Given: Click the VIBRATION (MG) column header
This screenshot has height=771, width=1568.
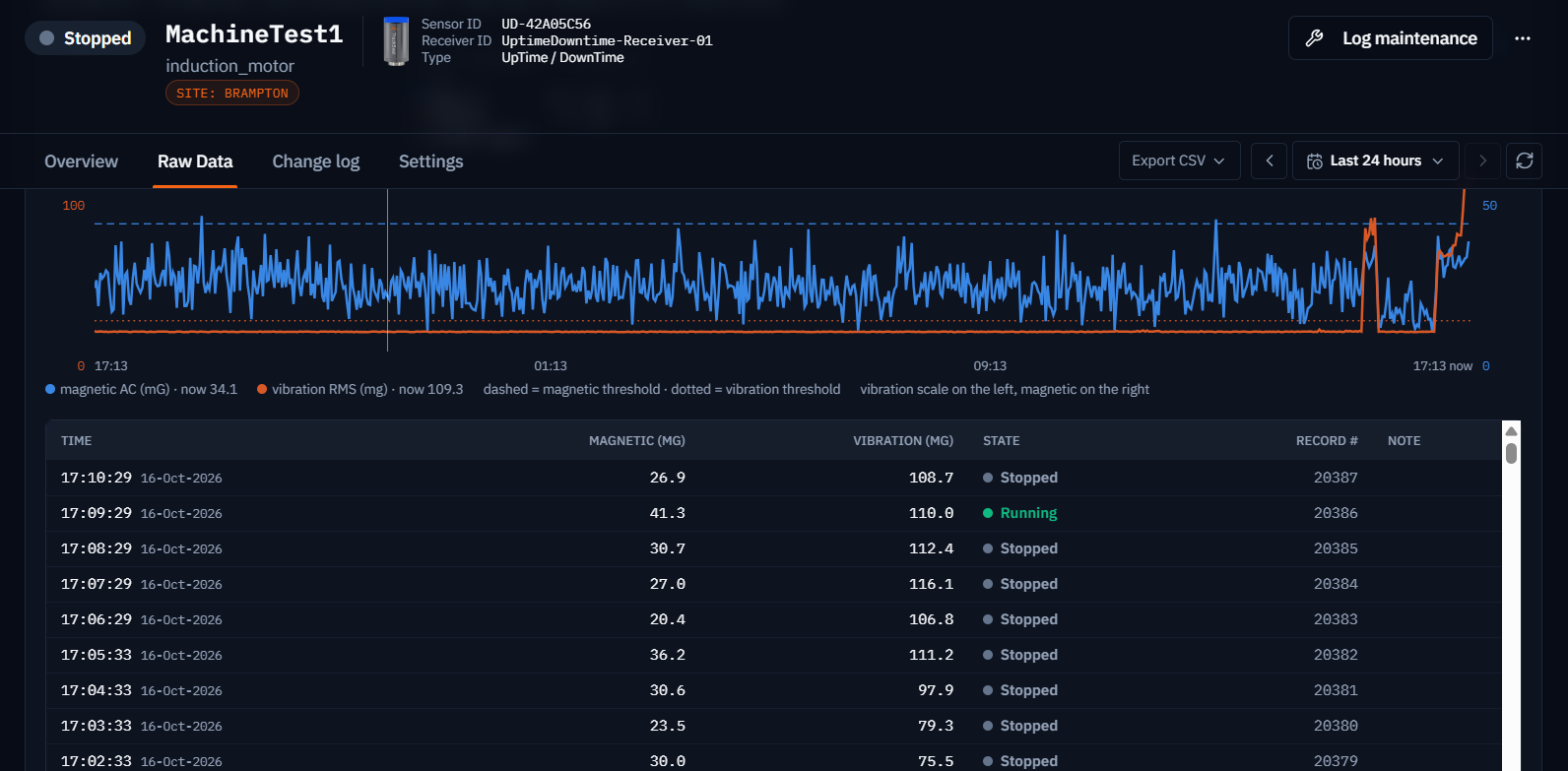Looking at the screenshot, I should (x=903, y=441).
